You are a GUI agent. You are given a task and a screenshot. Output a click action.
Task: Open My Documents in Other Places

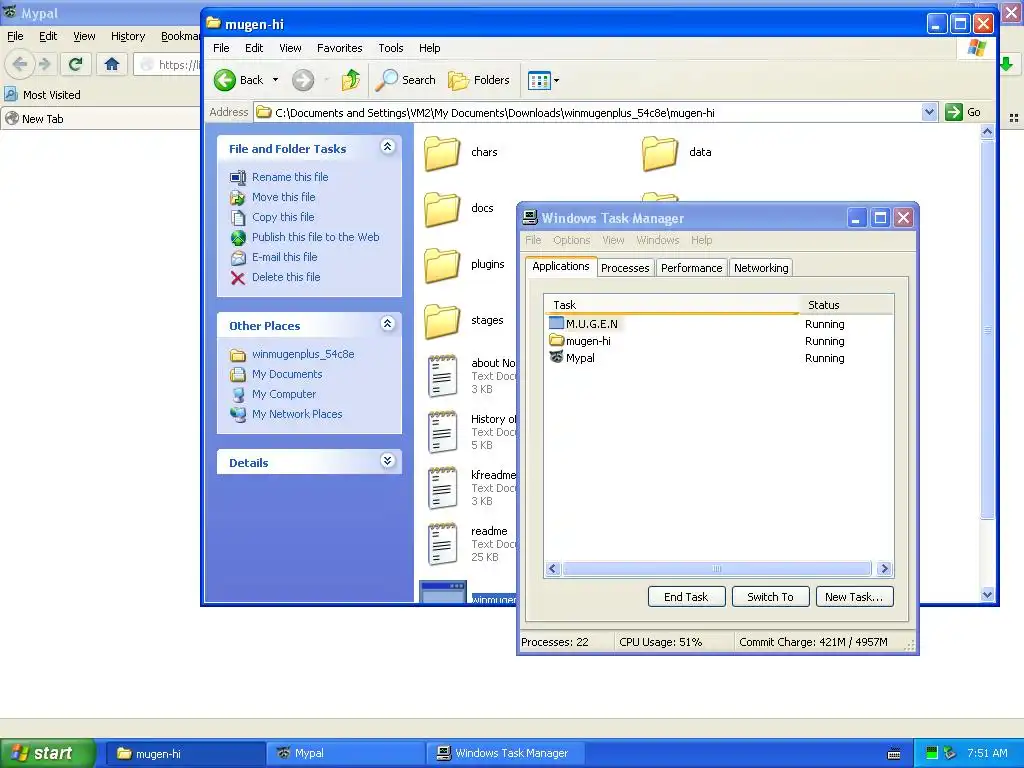287,374
